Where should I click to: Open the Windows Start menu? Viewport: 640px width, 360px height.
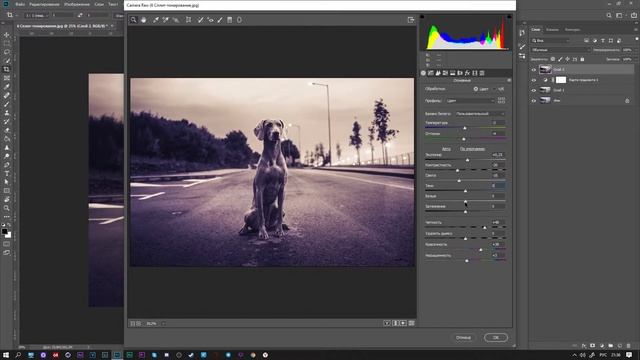click(6, 355)
